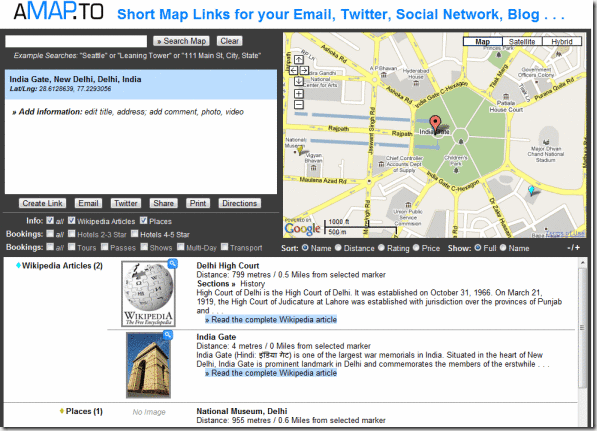
Task: Zoom in on the map with plus
Action: [299, 94]
